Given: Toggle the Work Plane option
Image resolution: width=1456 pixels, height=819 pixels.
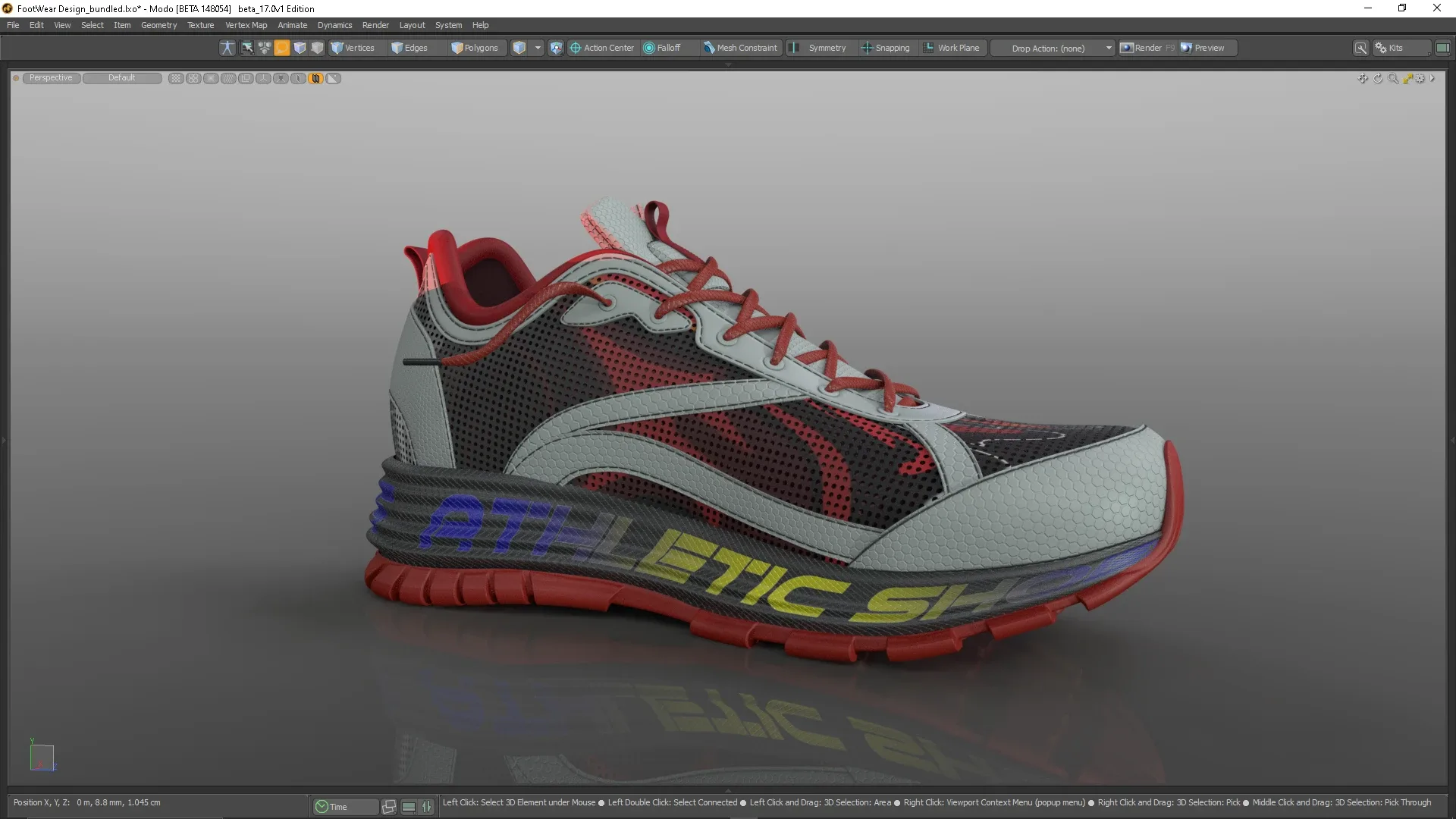Looking at the screenshot, I should coord(952,48).
